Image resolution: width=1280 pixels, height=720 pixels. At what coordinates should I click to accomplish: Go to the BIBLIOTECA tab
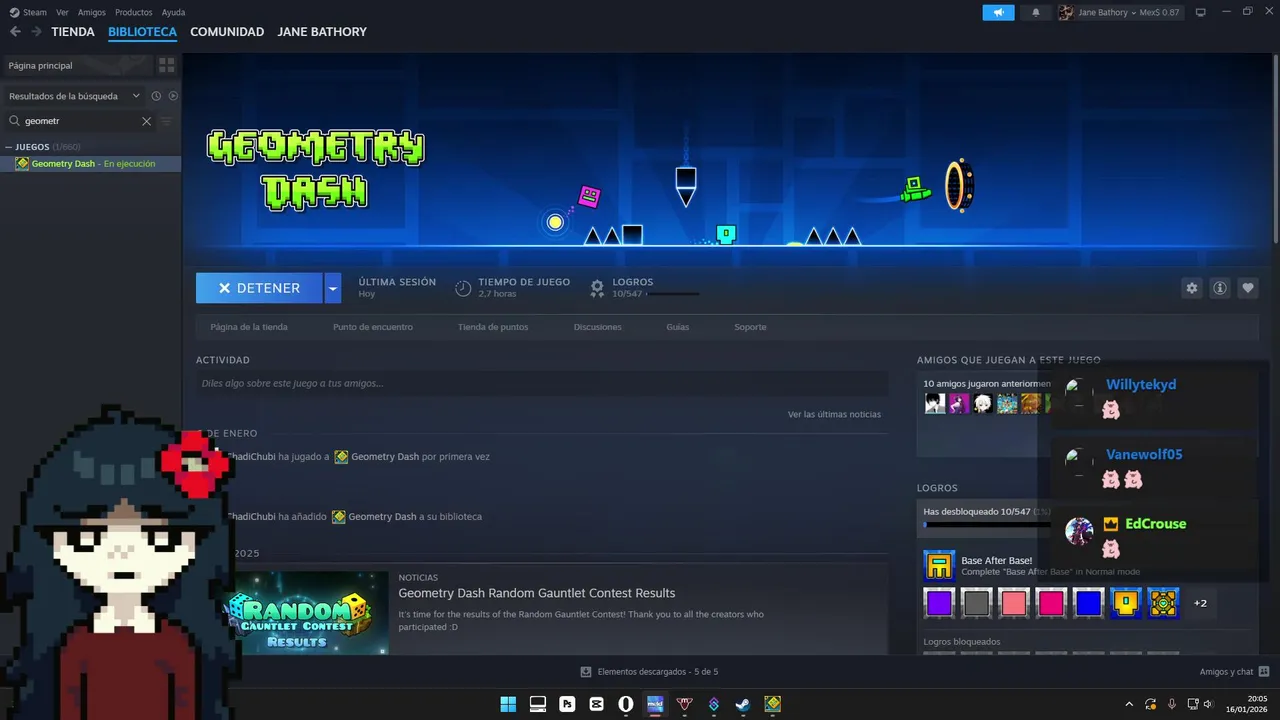[142, 32]
